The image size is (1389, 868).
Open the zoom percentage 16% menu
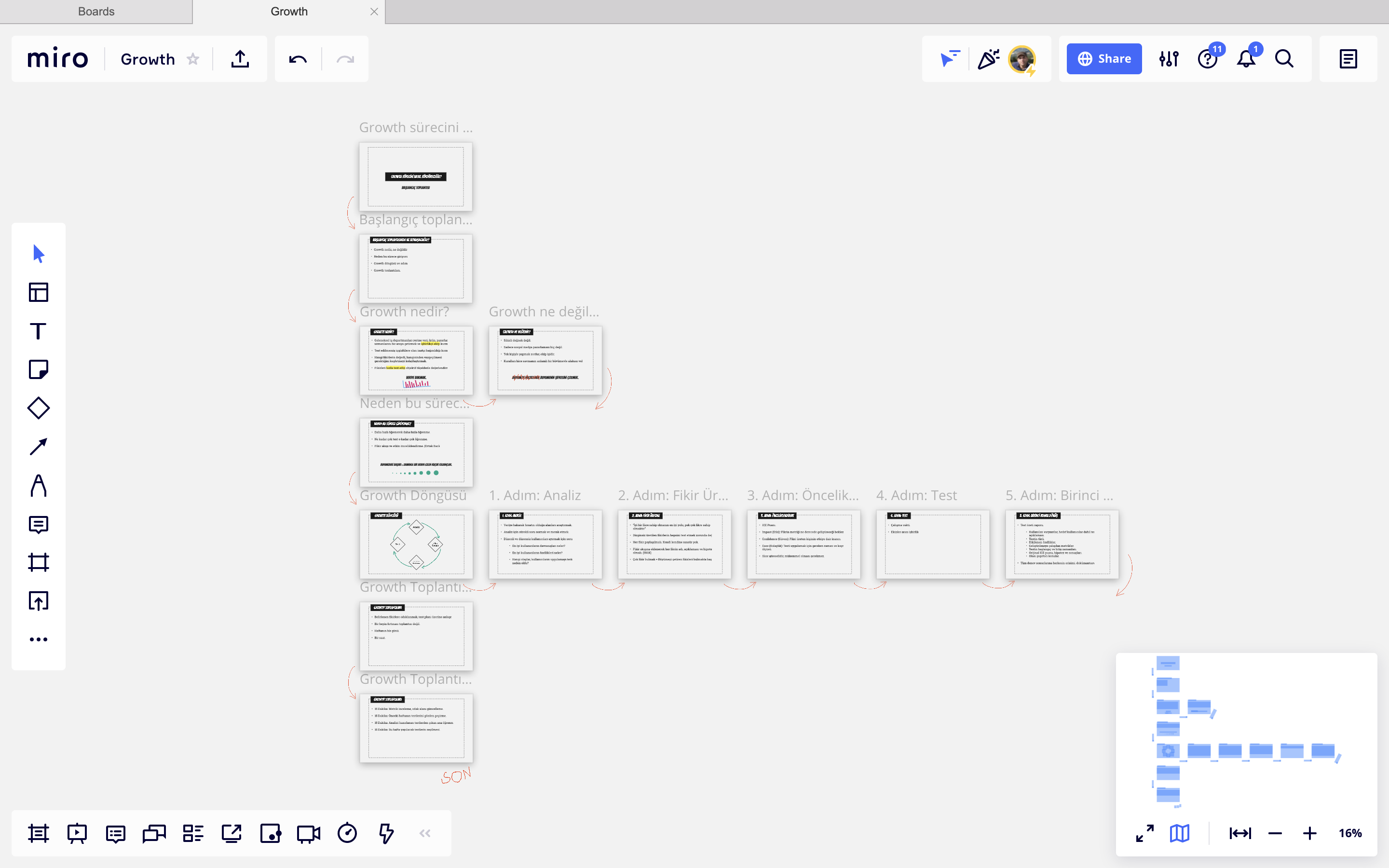click(1350, 833)
